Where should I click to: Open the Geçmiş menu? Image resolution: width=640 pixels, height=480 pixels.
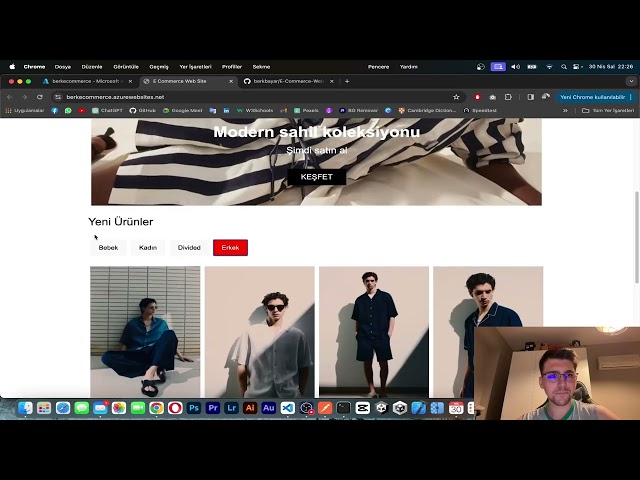tap(159, 67)
